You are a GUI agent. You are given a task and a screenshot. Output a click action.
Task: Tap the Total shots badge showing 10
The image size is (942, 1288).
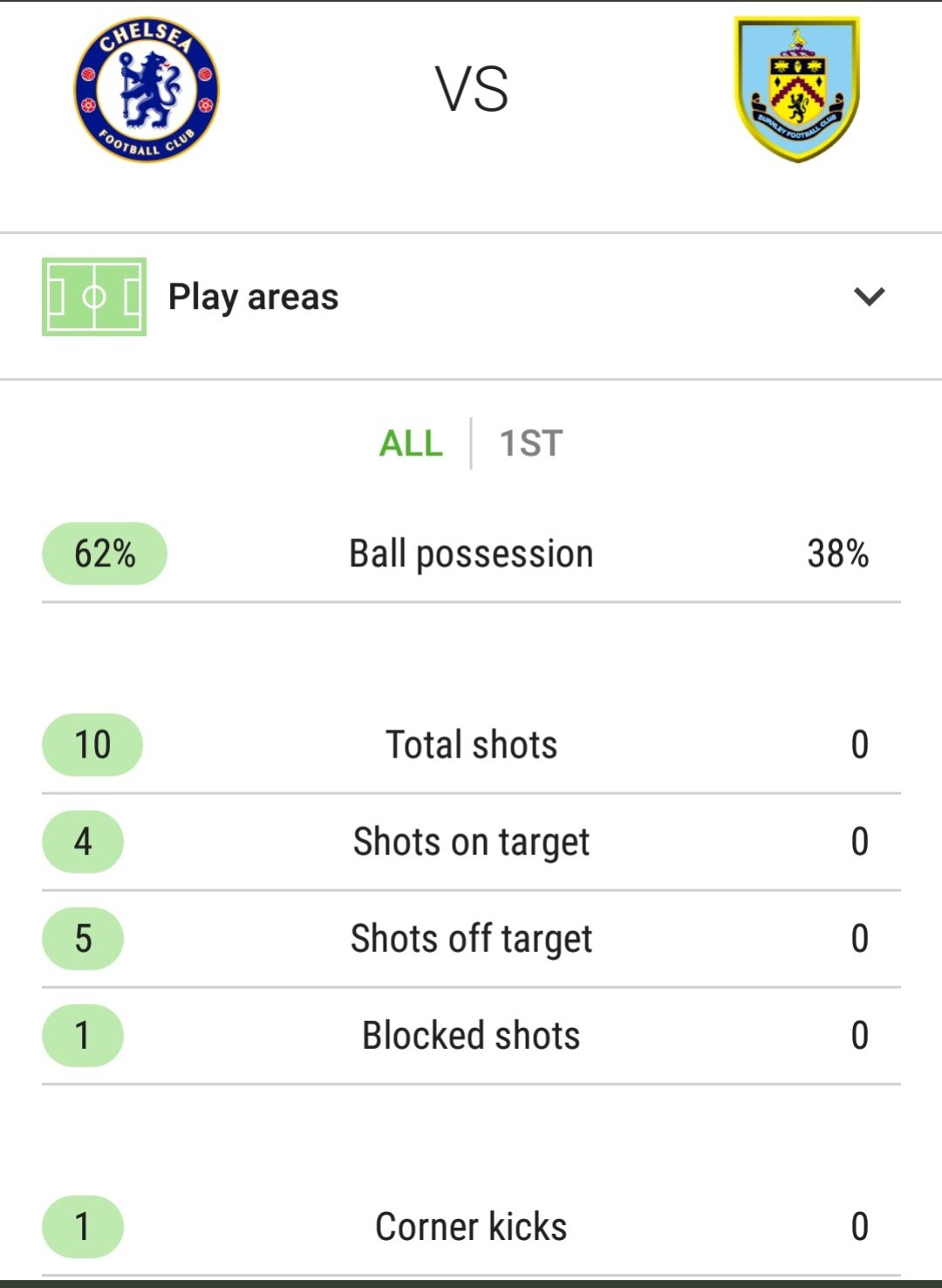(x=92, y=744)
